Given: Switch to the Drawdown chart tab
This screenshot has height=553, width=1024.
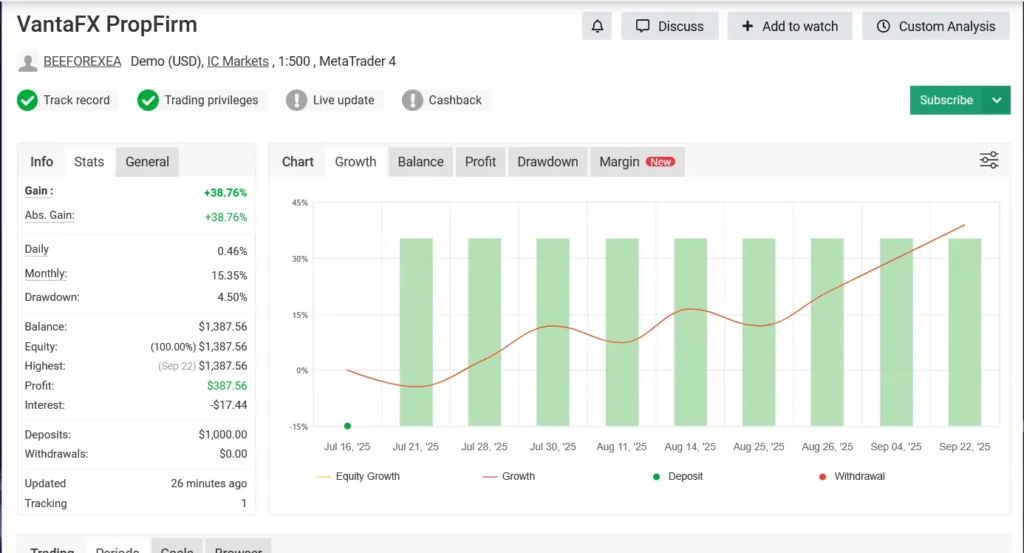Looking at the screenshot, I should (x=547, y=162).
